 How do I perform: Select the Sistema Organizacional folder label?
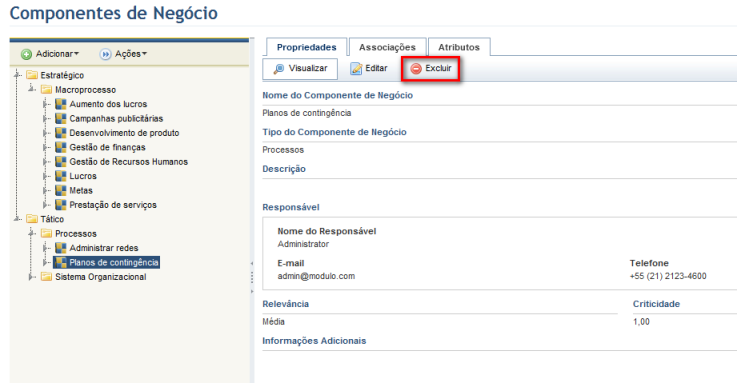point(101,277)
